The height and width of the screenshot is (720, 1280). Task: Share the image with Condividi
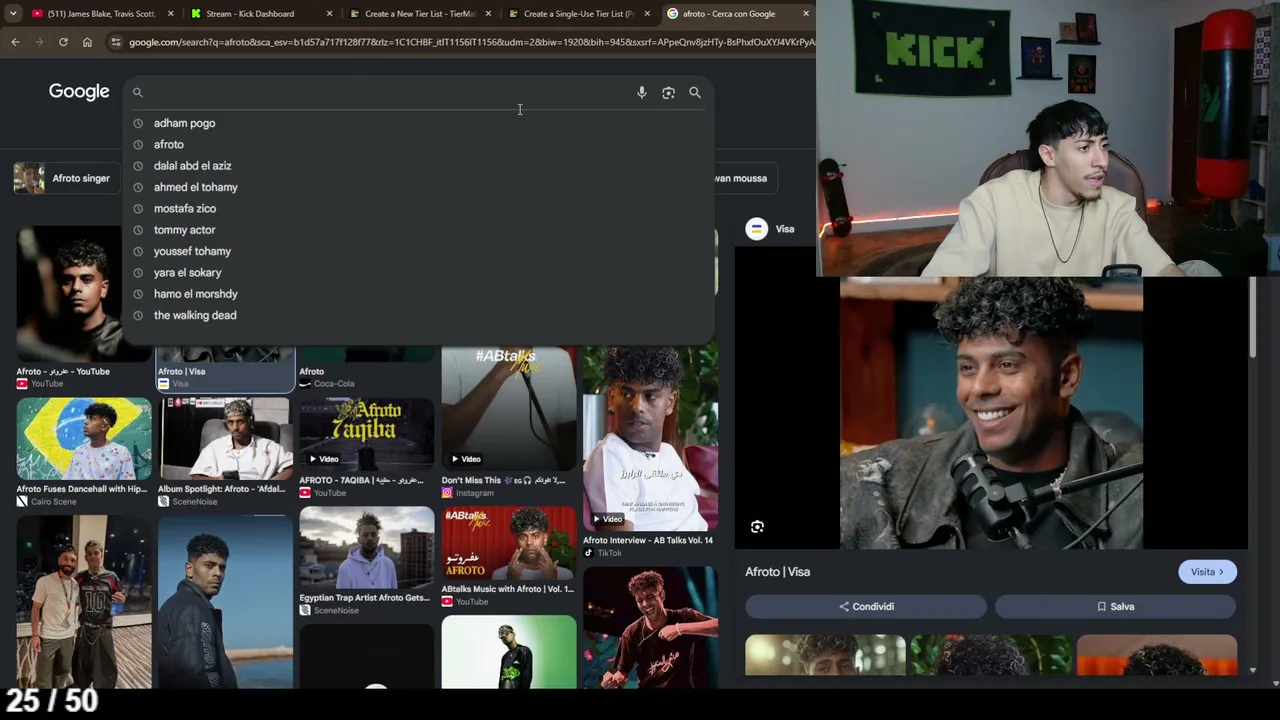pos(866,606)
